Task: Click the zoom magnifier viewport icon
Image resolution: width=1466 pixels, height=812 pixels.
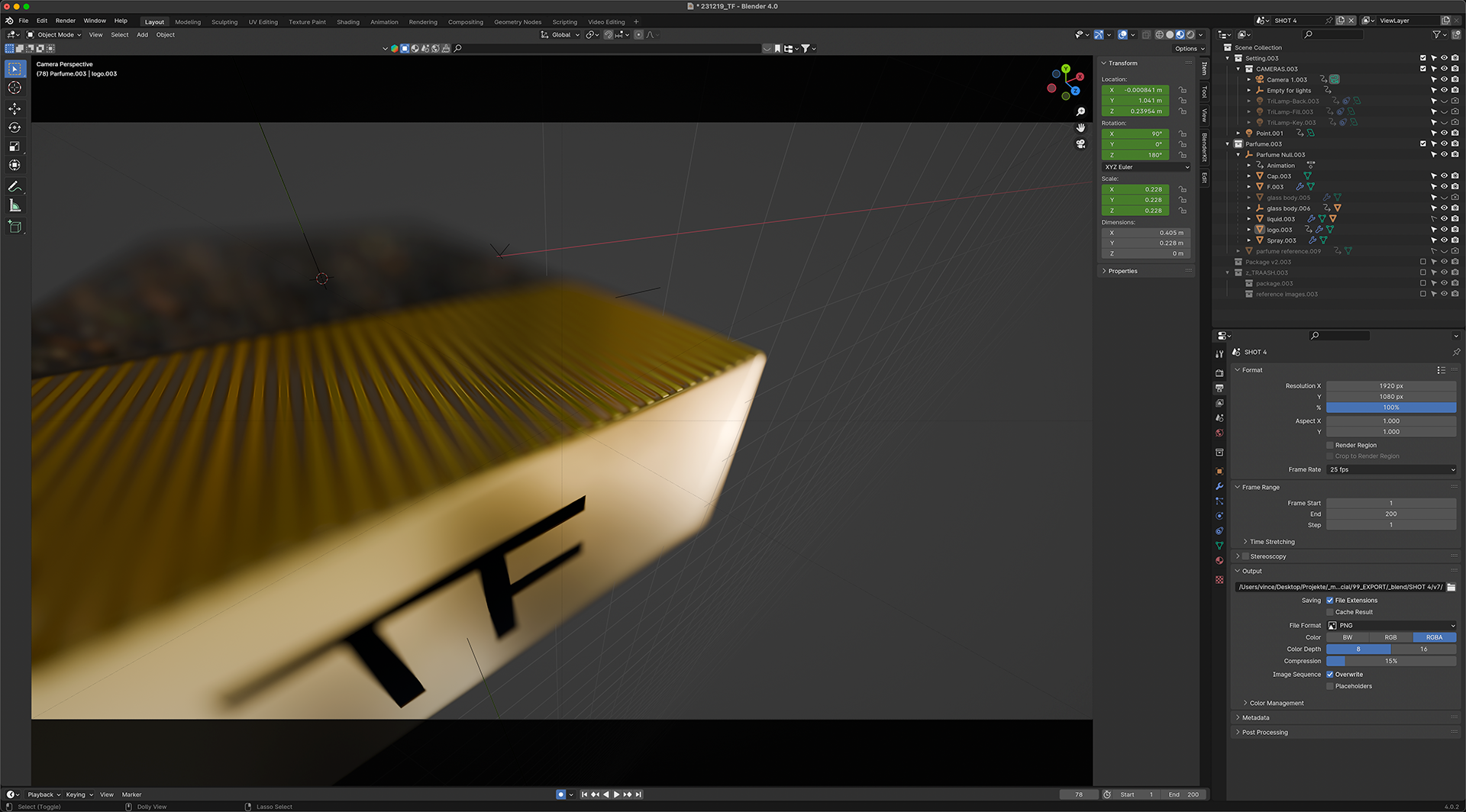Action: (x=1080, y=111)
